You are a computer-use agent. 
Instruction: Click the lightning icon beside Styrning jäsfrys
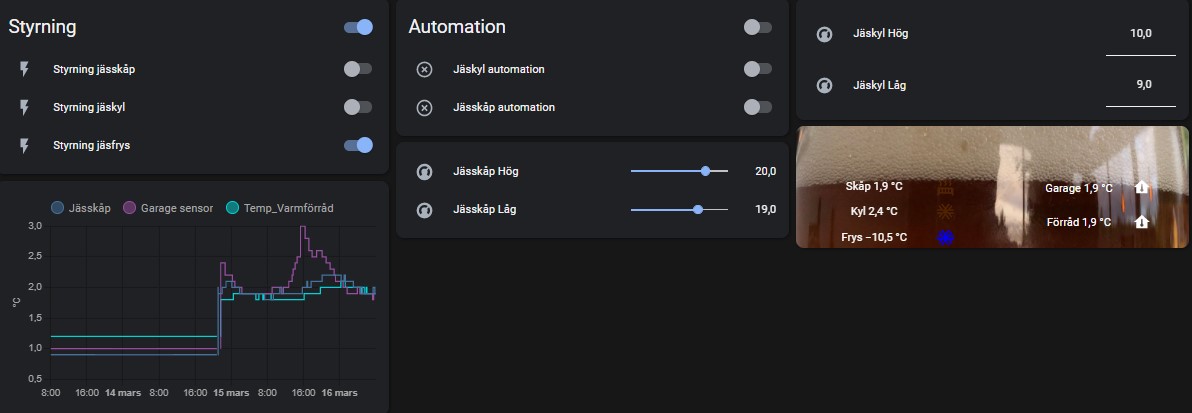pyautogui.click(x=24, y=145)
